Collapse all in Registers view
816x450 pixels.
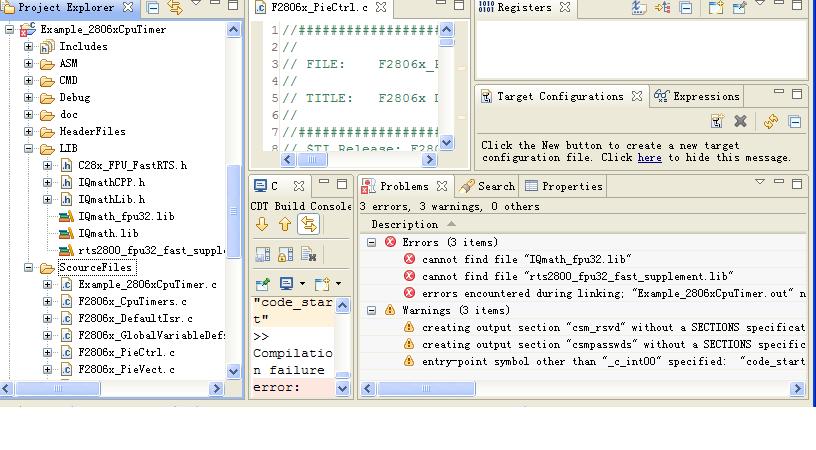click(x=686, y=7)
